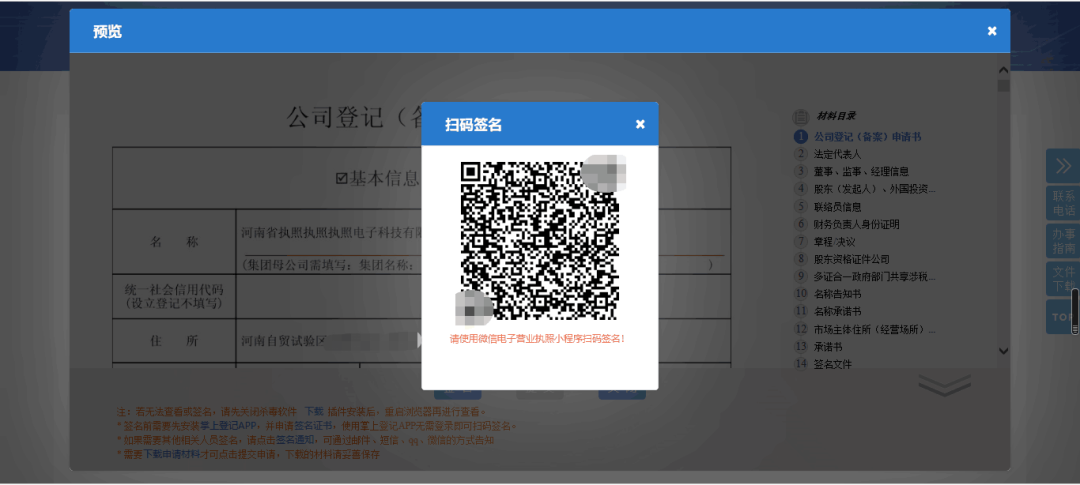
Task: Open 名称承诺书 document entry
Action: click(x=838, y=311)
